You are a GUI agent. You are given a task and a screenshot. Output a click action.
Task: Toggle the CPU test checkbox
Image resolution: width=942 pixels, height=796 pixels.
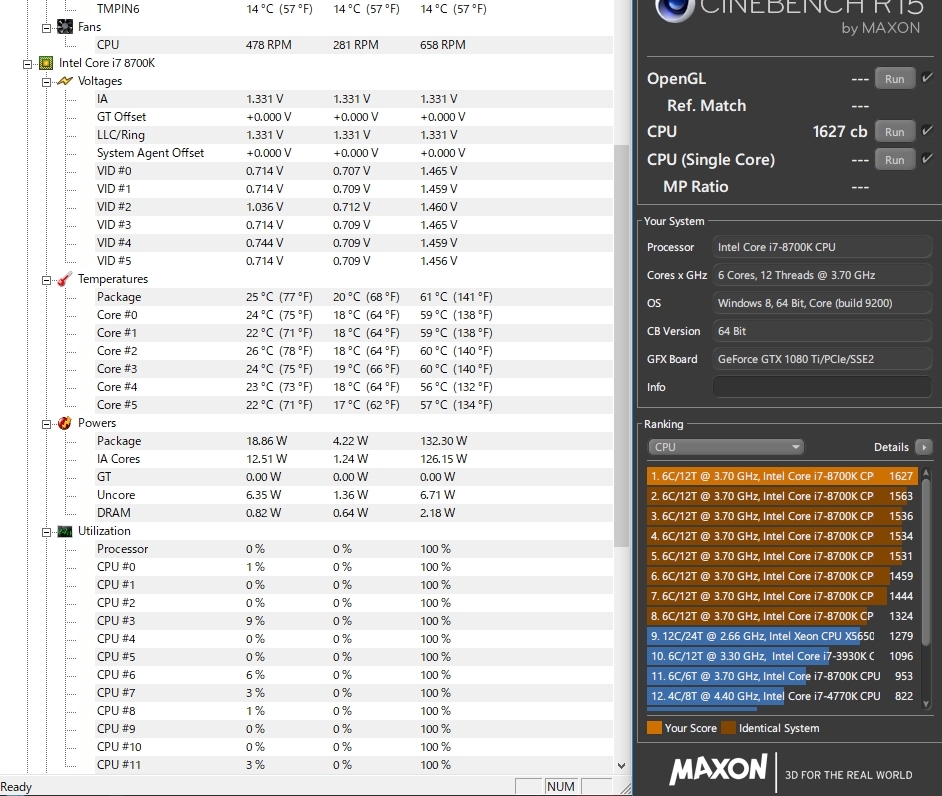point(927,130)
